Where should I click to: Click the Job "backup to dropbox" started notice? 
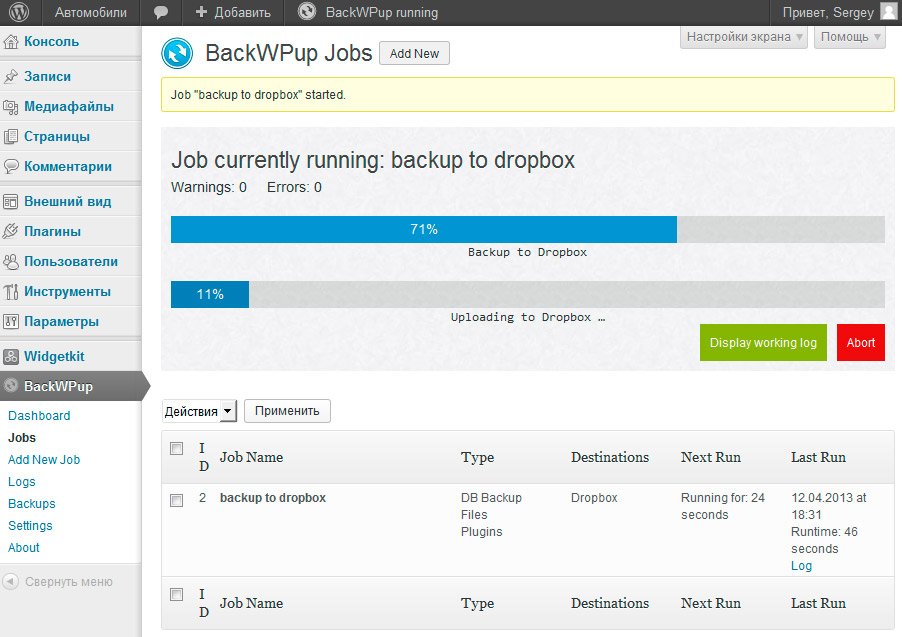click(528, 94)
